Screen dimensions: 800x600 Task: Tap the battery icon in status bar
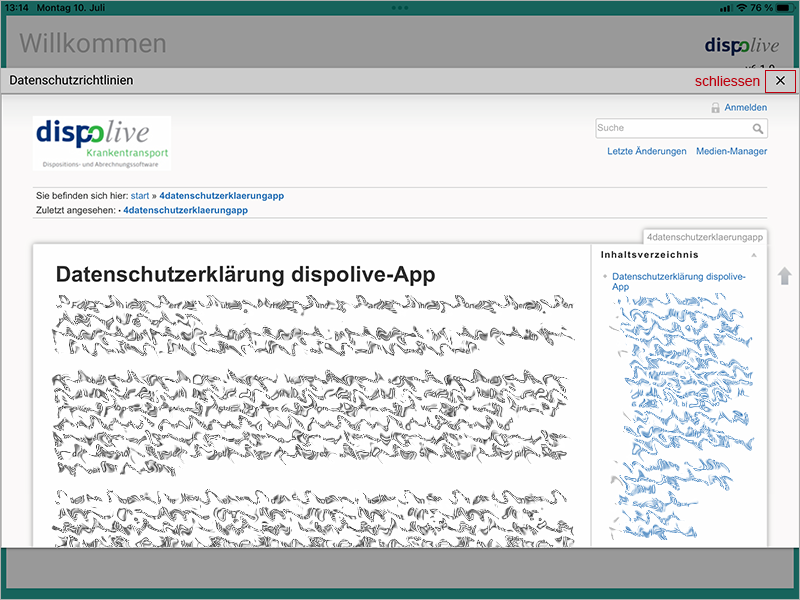click(785, 8)
